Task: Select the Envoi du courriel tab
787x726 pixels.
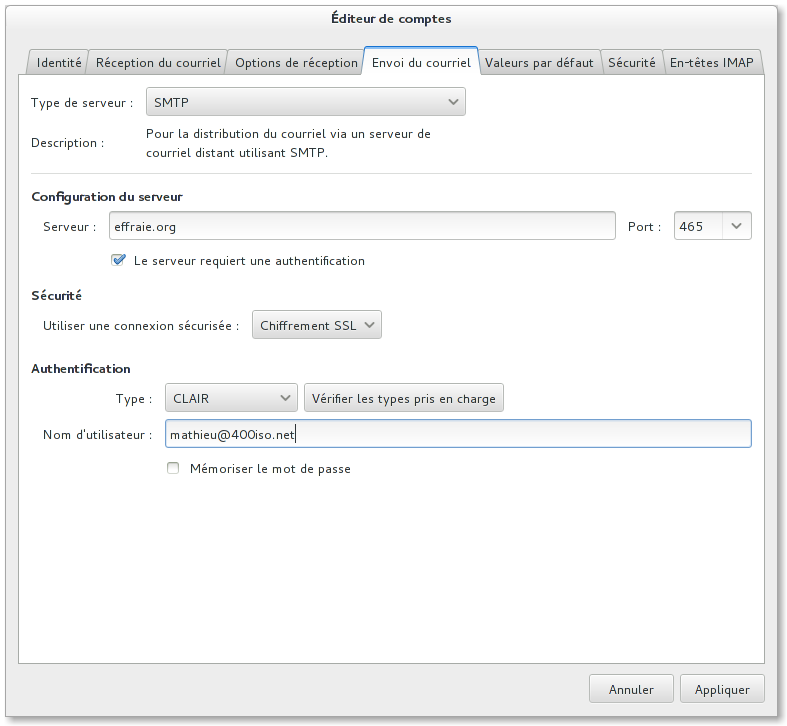Action: (x=421, y=62)
